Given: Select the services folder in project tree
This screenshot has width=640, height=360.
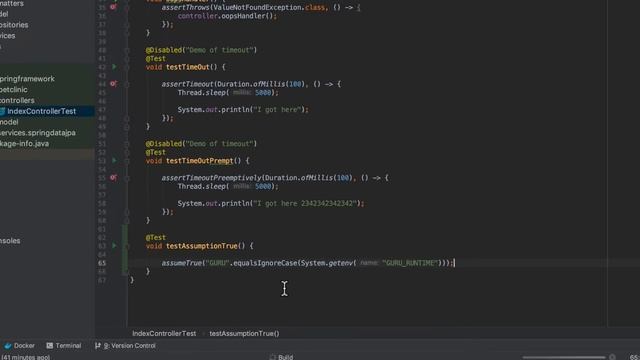Looking at the screenshot, I should (x=7, y=36).
